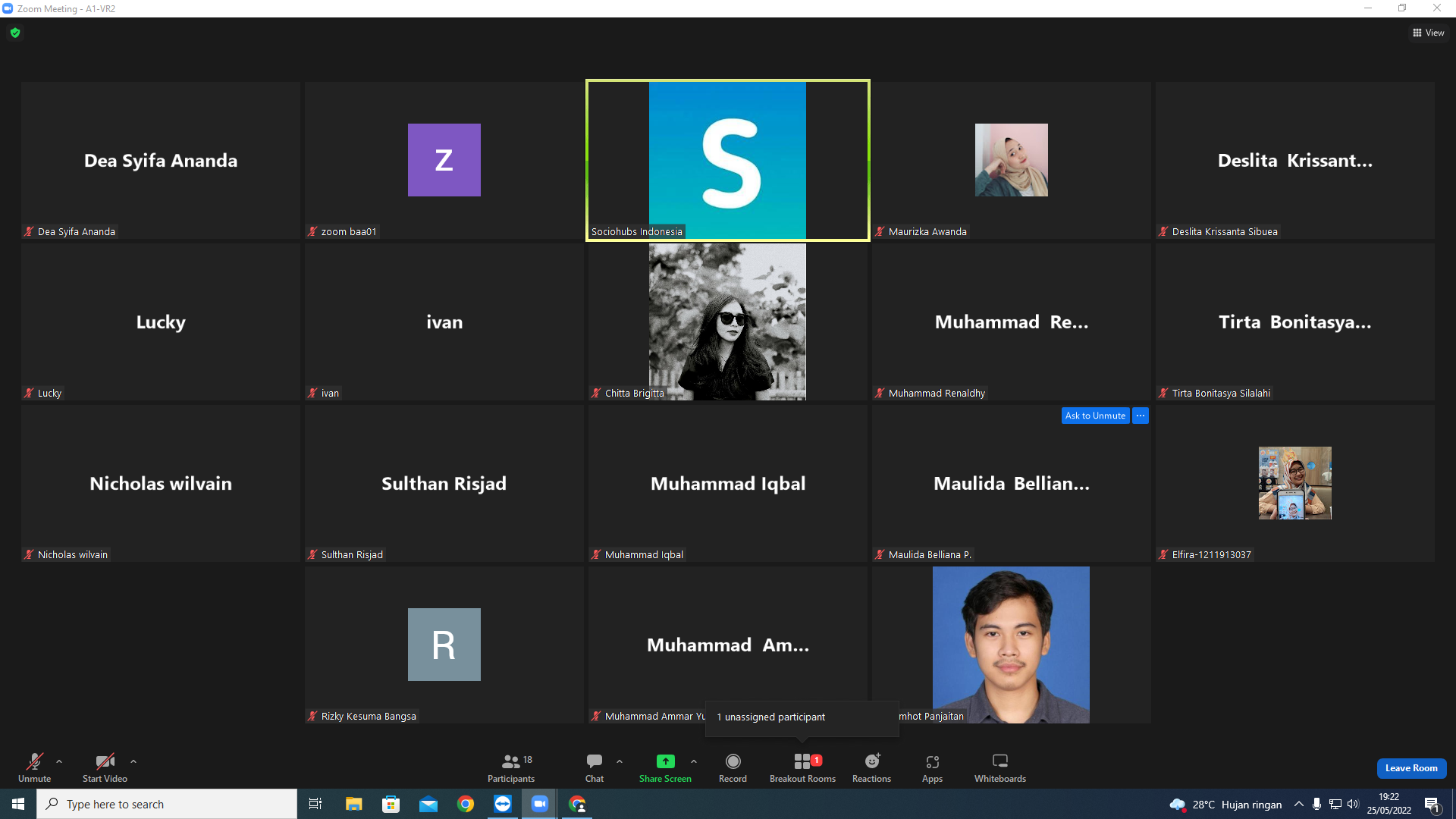The height and width of the screenshot is (819, 1456).
Task: Open File Explorer from the taskbar
Action: [353, 804]
